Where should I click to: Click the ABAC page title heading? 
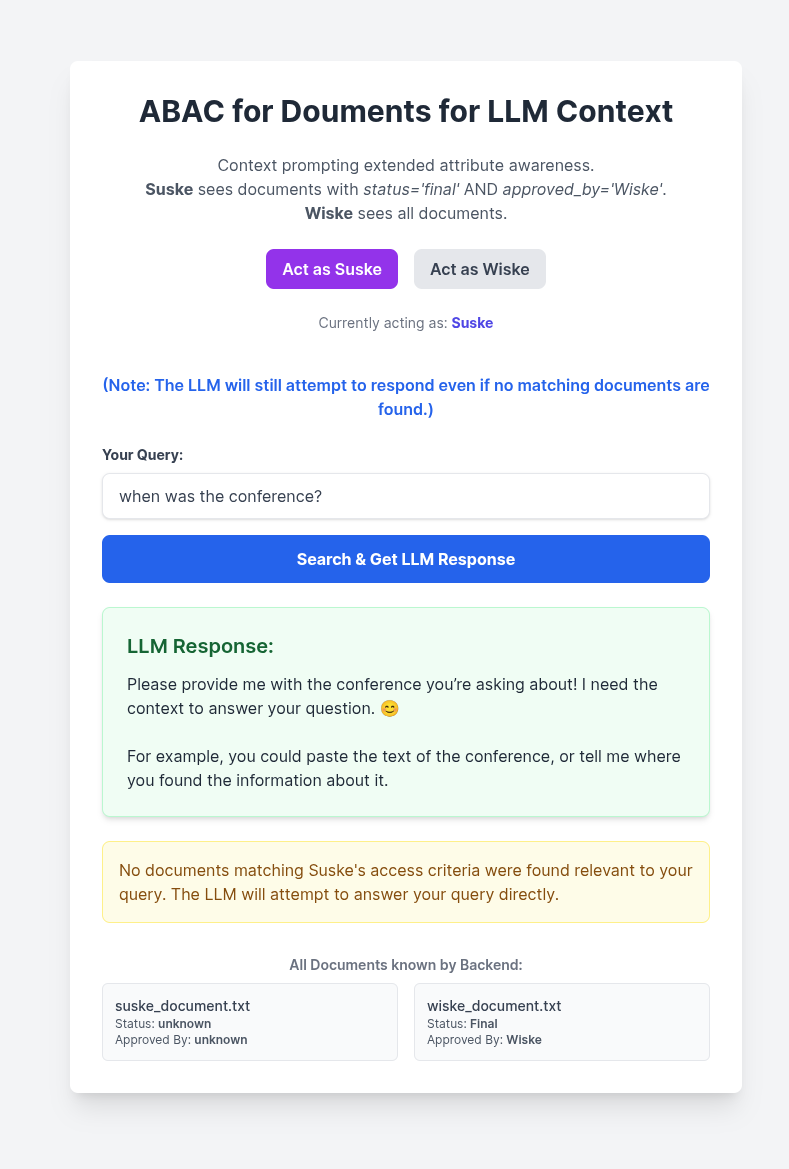[x=405, y=111]
